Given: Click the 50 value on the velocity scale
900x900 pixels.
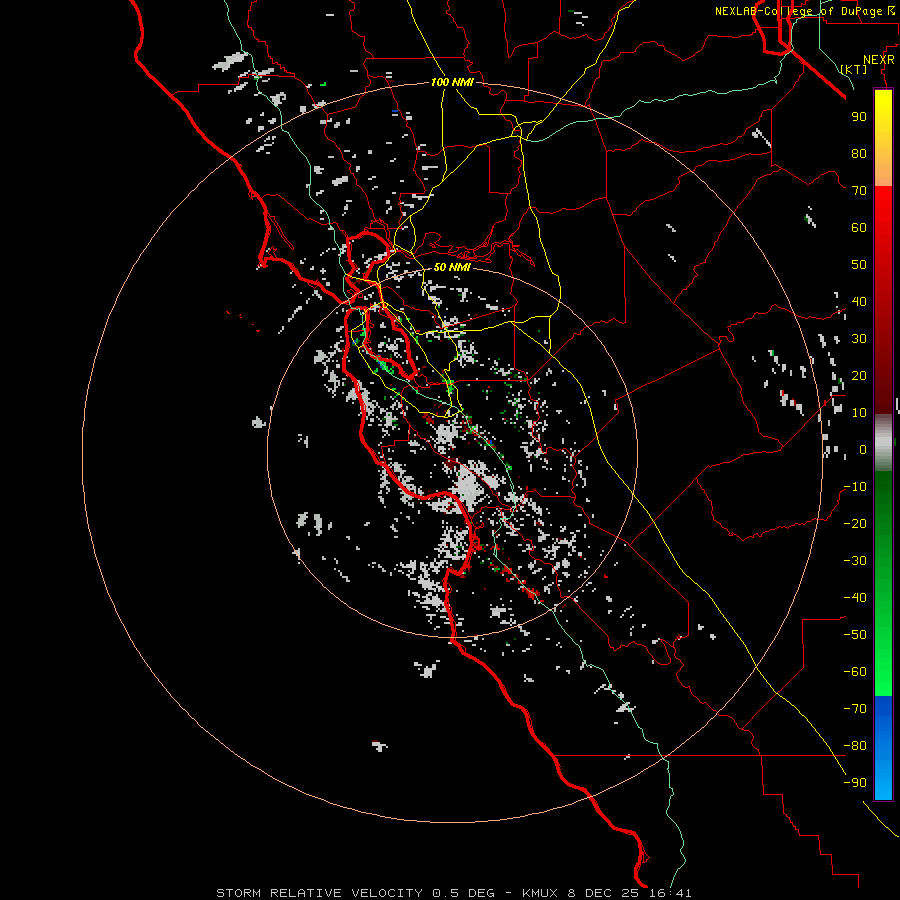Looking at the screenshot, I should click(x=859, y=265).
